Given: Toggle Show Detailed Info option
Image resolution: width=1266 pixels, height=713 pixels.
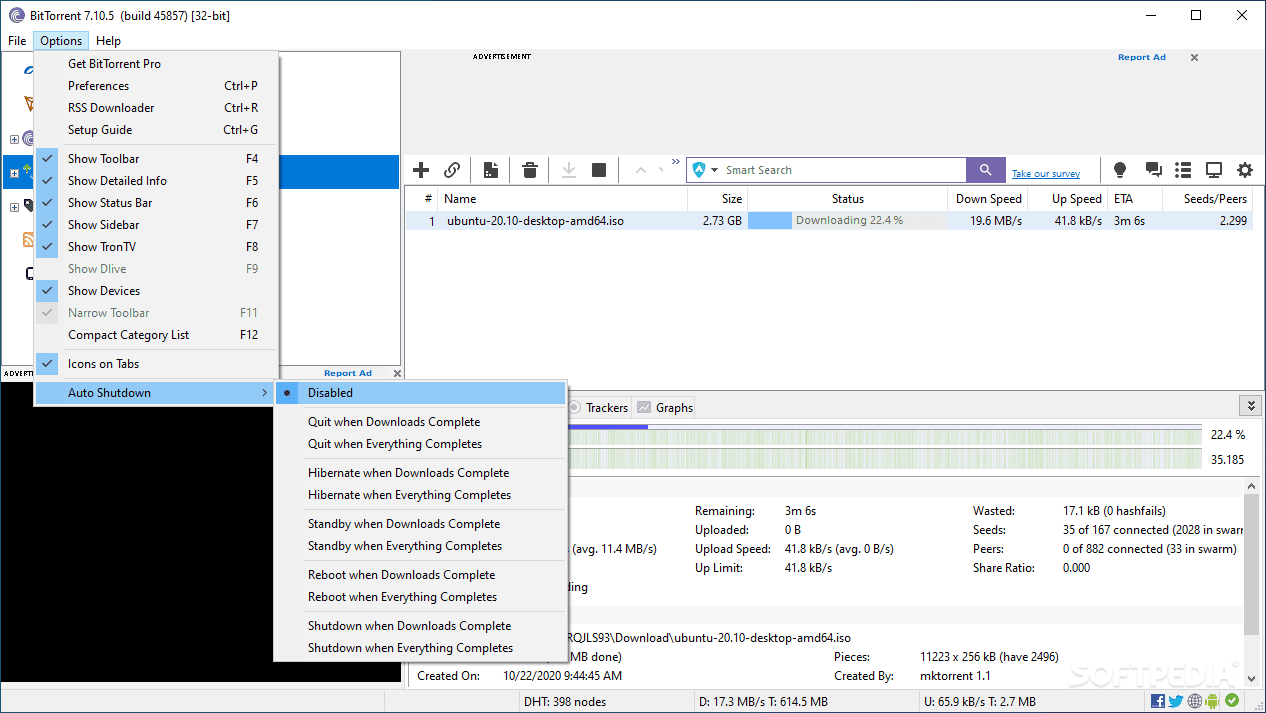Looking at the screenshot, I should (x=157, y=181).
